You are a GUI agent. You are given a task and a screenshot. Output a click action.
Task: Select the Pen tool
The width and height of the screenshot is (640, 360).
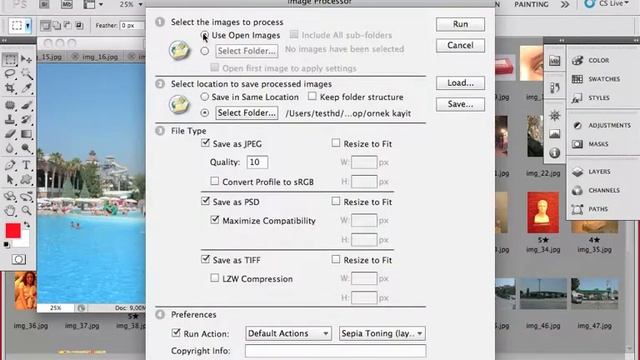point(10,165)
